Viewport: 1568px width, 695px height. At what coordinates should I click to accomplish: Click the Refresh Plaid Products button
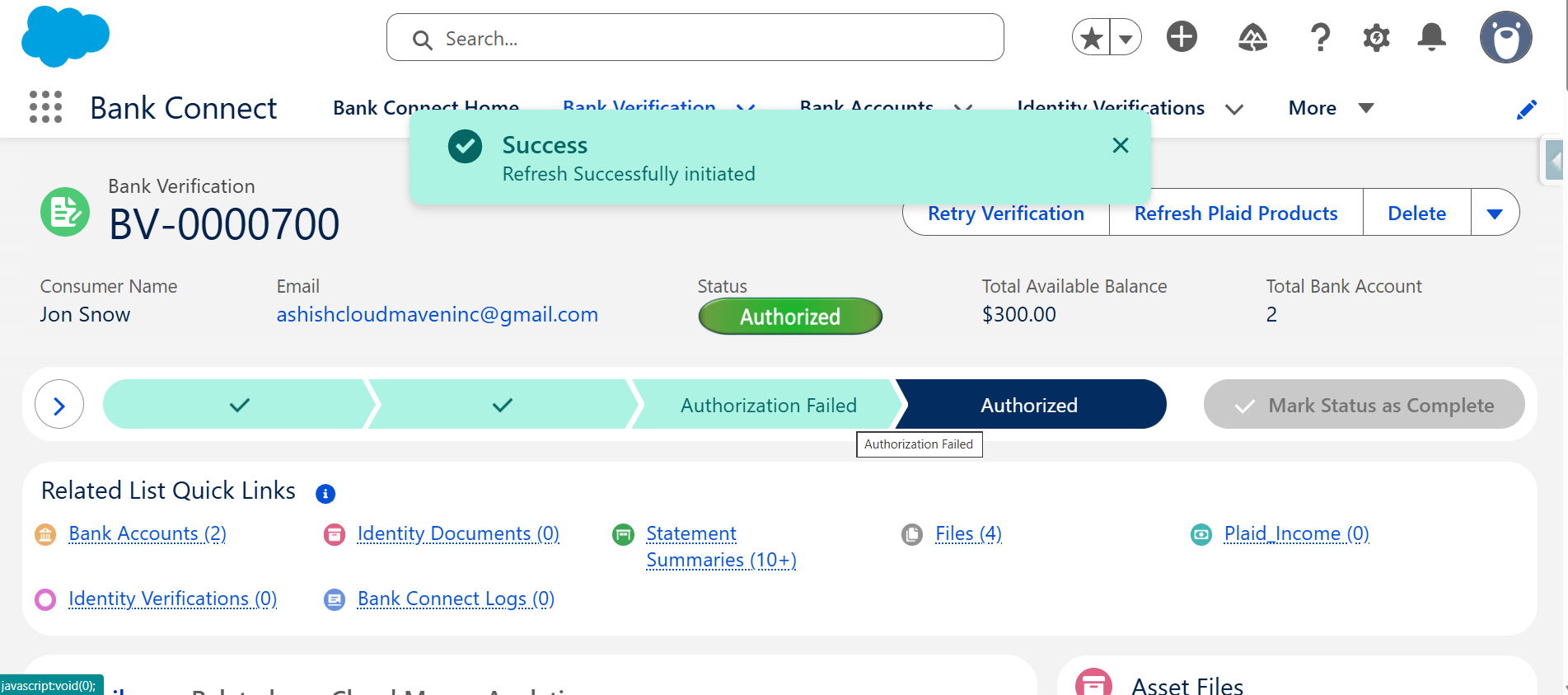[x=1236, y=213]
